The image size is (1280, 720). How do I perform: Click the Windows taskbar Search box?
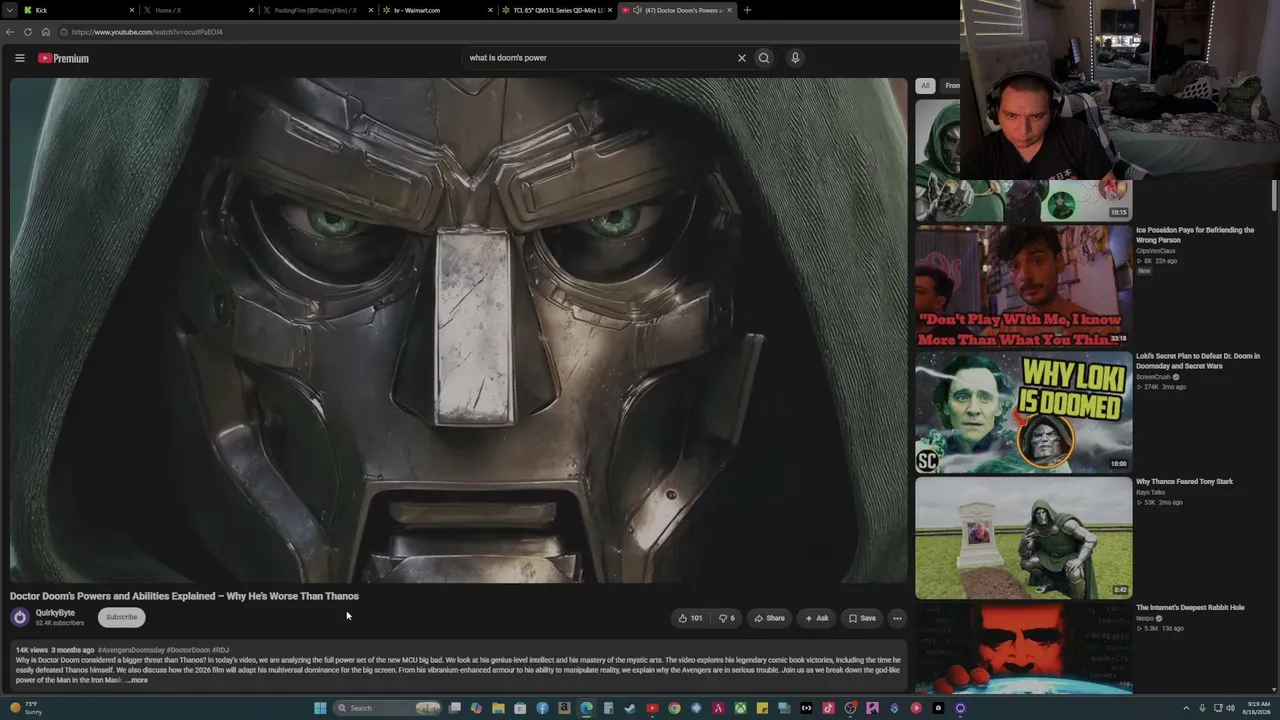click(x=387, y=708)
